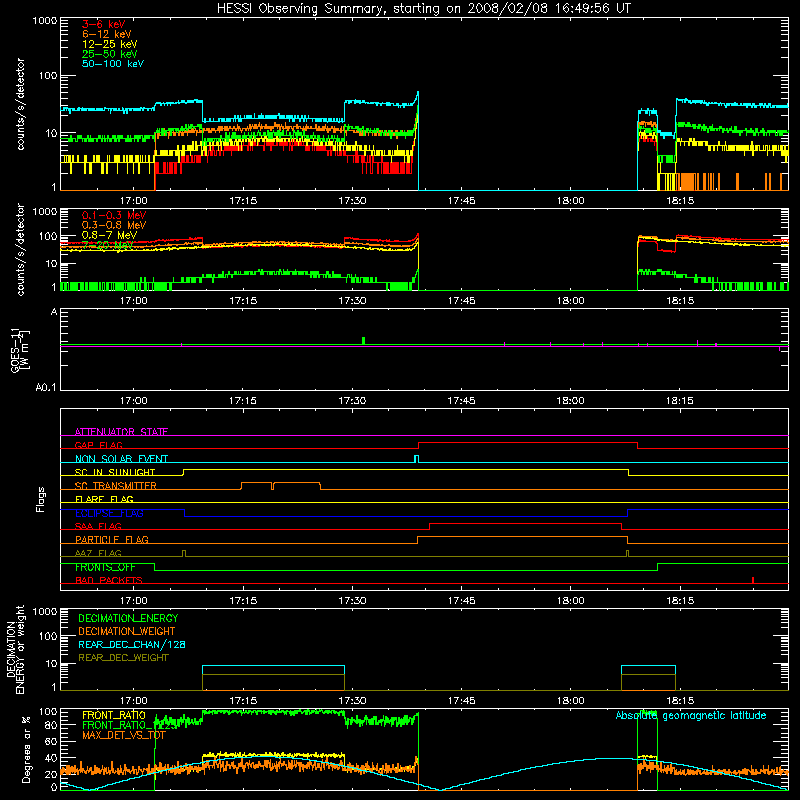Click the orange MAX_DET_VS_TOT legend label
Screen dimensions: 800x800
coord(123,735)
